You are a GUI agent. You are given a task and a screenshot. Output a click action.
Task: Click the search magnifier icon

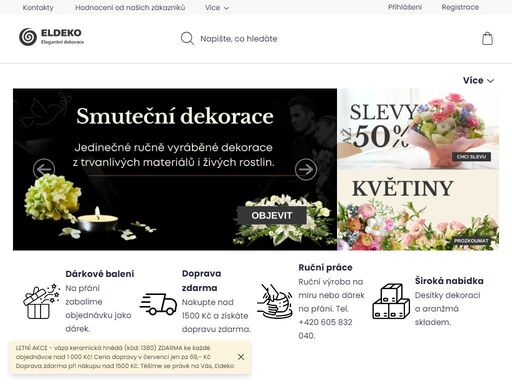pyautogui.click(x=187, y=39)
